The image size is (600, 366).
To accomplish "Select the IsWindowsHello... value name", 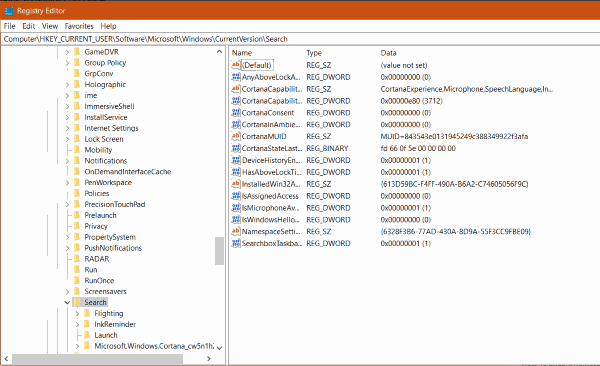I will pos(271,219).
